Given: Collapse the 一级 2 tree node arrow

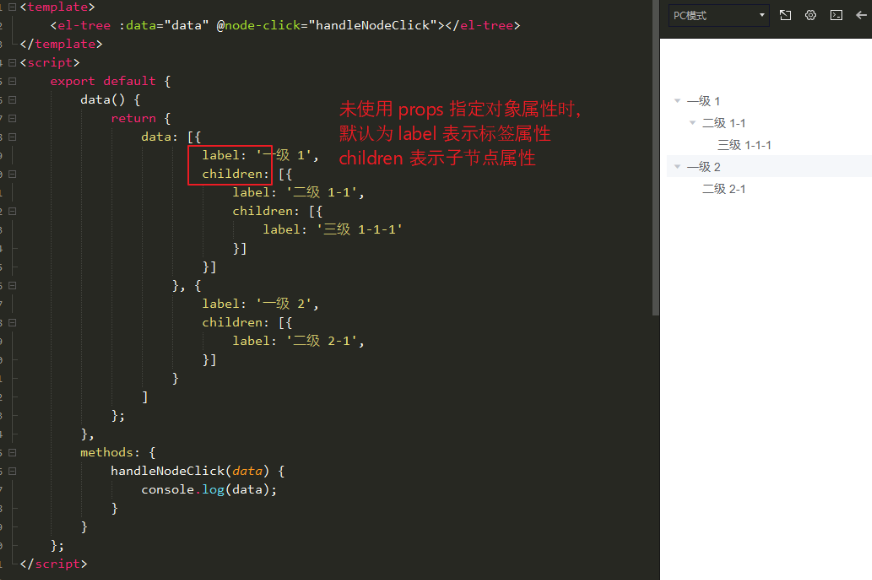Looking at the screenshot, I should pos(678,166).
